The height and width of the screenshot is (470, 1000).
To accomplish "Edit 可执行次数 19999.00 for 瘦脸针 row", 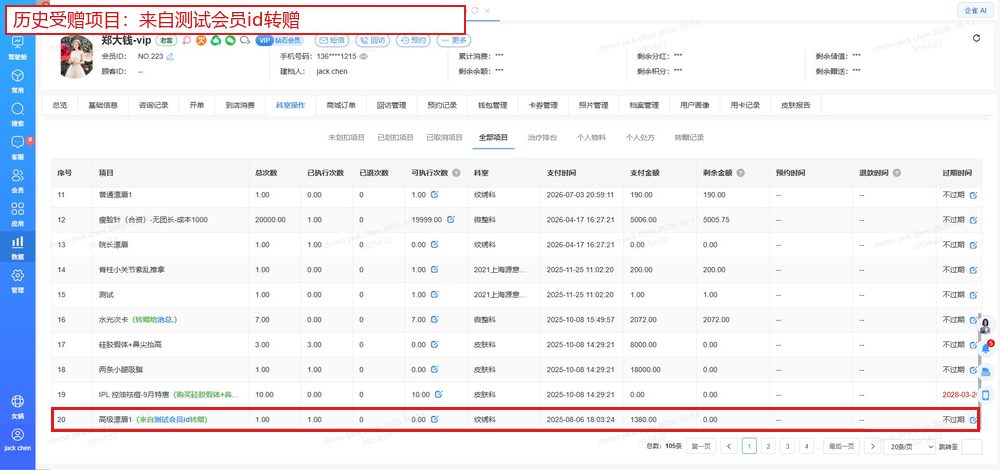I will pyautogui.click(x=450, y=219).
